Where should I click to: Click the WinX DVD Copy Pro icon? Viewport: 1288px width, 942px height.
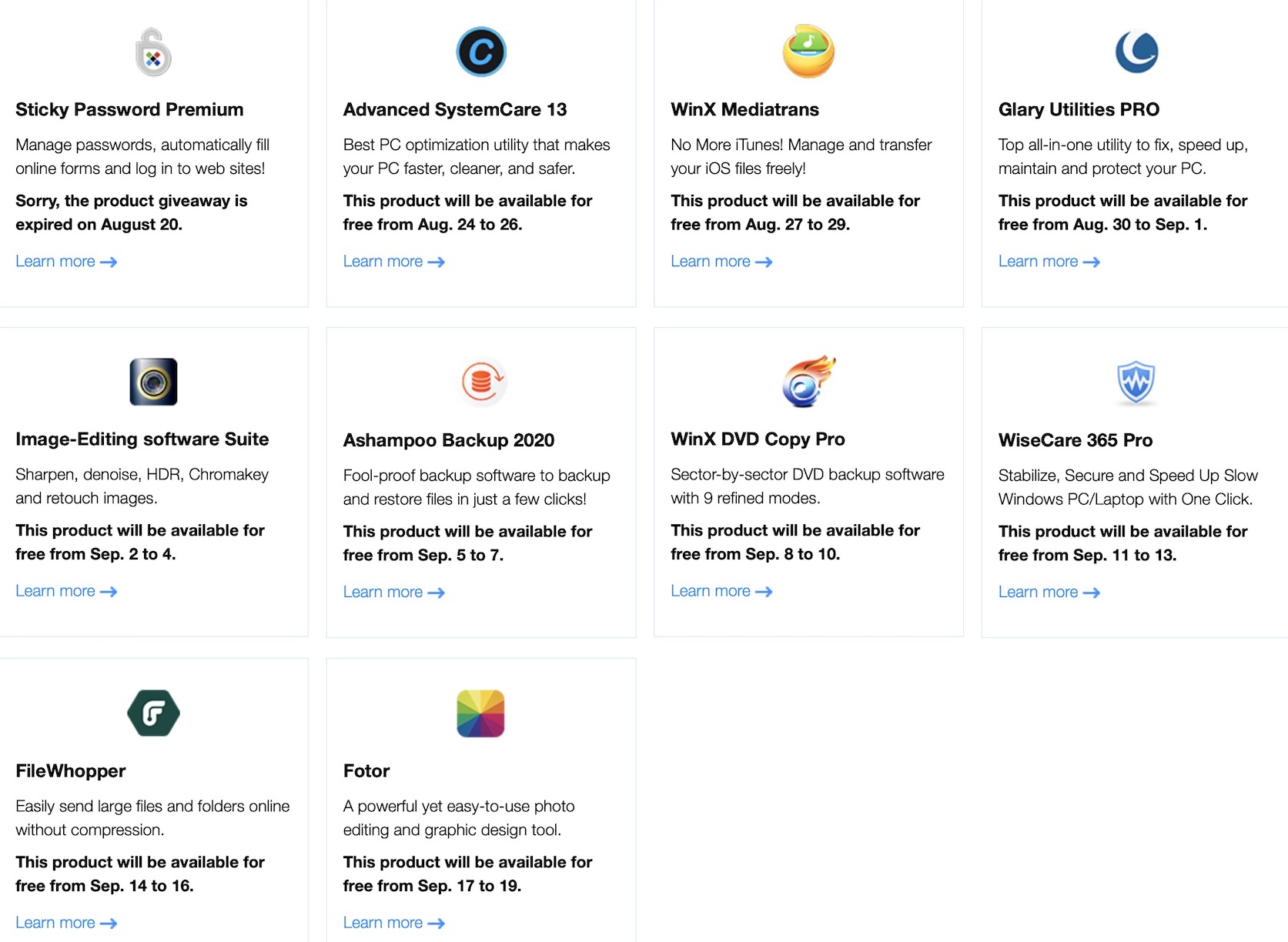(808, 382)
